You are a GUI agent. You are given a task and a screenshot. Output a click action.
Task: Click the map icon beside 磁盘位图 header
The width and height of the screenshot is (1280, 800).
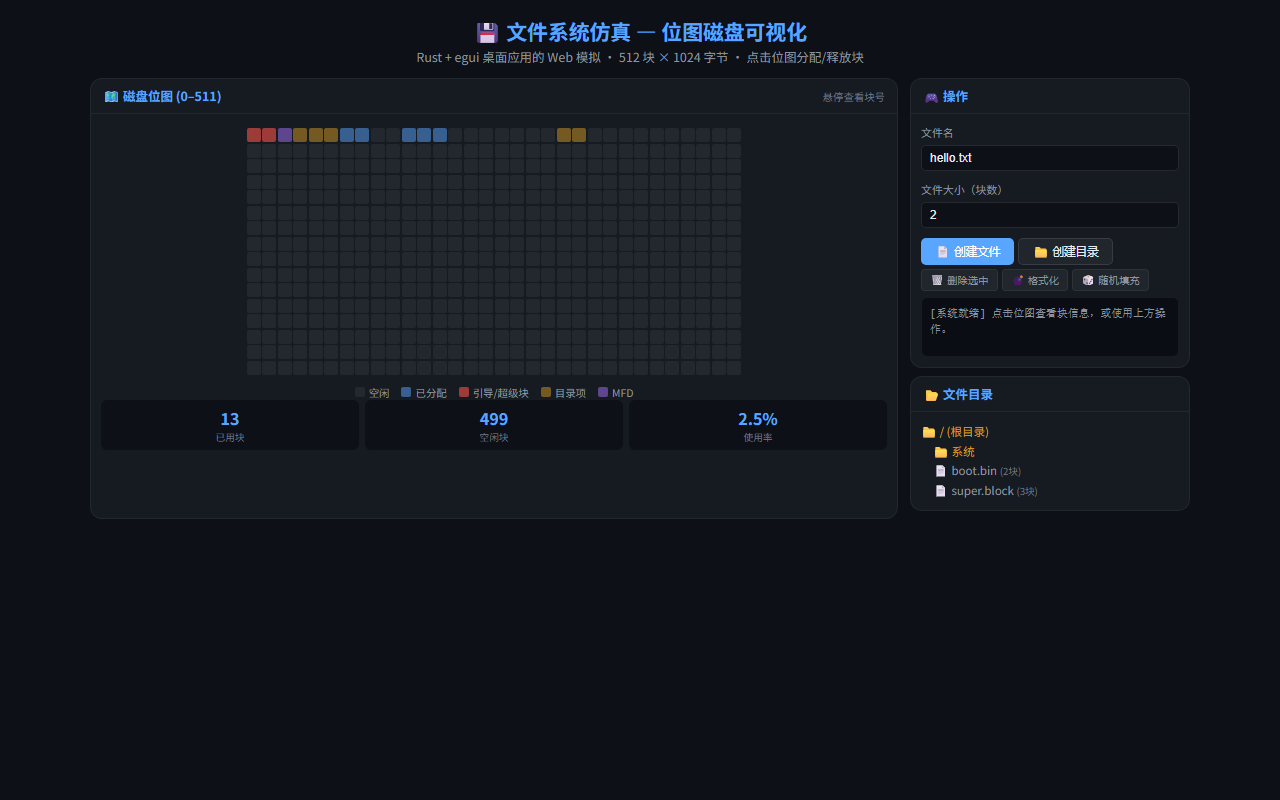coord(111,97)
